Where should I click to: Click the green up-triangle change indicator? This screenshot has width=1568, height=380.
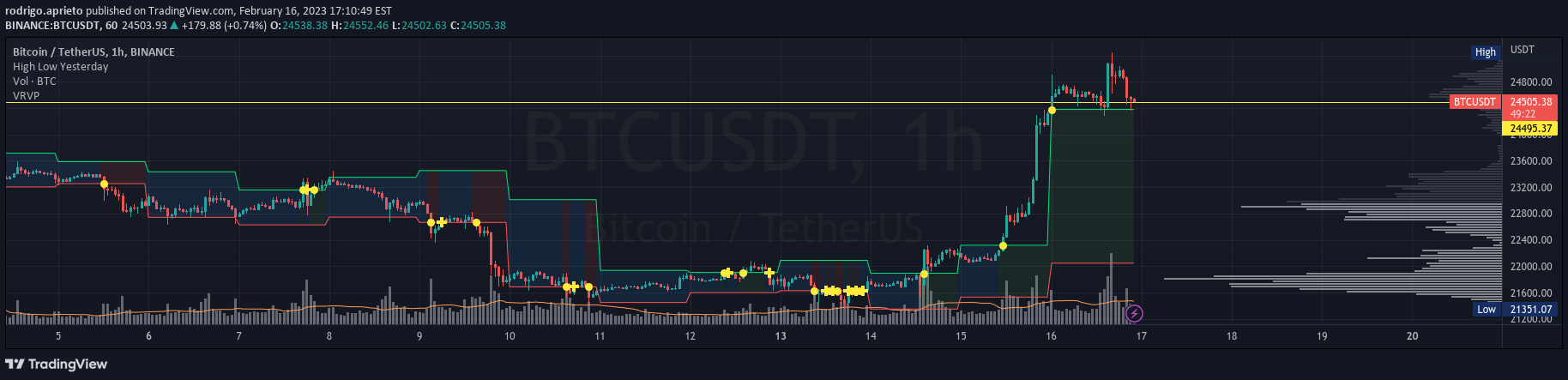pyautogui.click(x=175, y=26)
